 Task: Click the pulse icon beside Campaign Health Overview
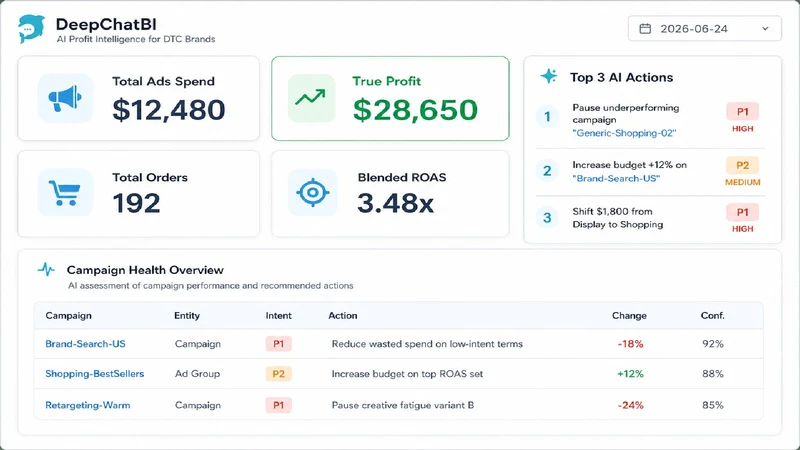click(x=46, y=269)
